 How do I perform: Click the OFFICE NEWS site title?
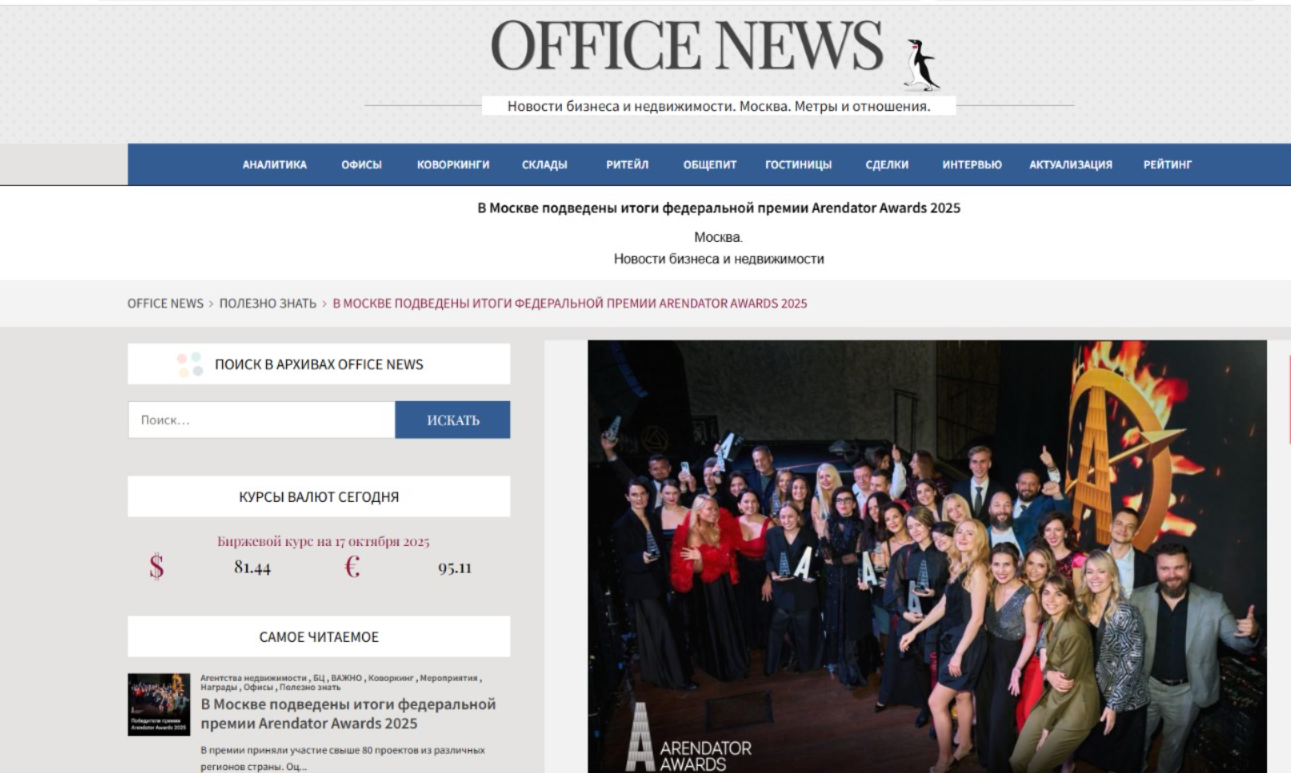[x=687, y=47]
